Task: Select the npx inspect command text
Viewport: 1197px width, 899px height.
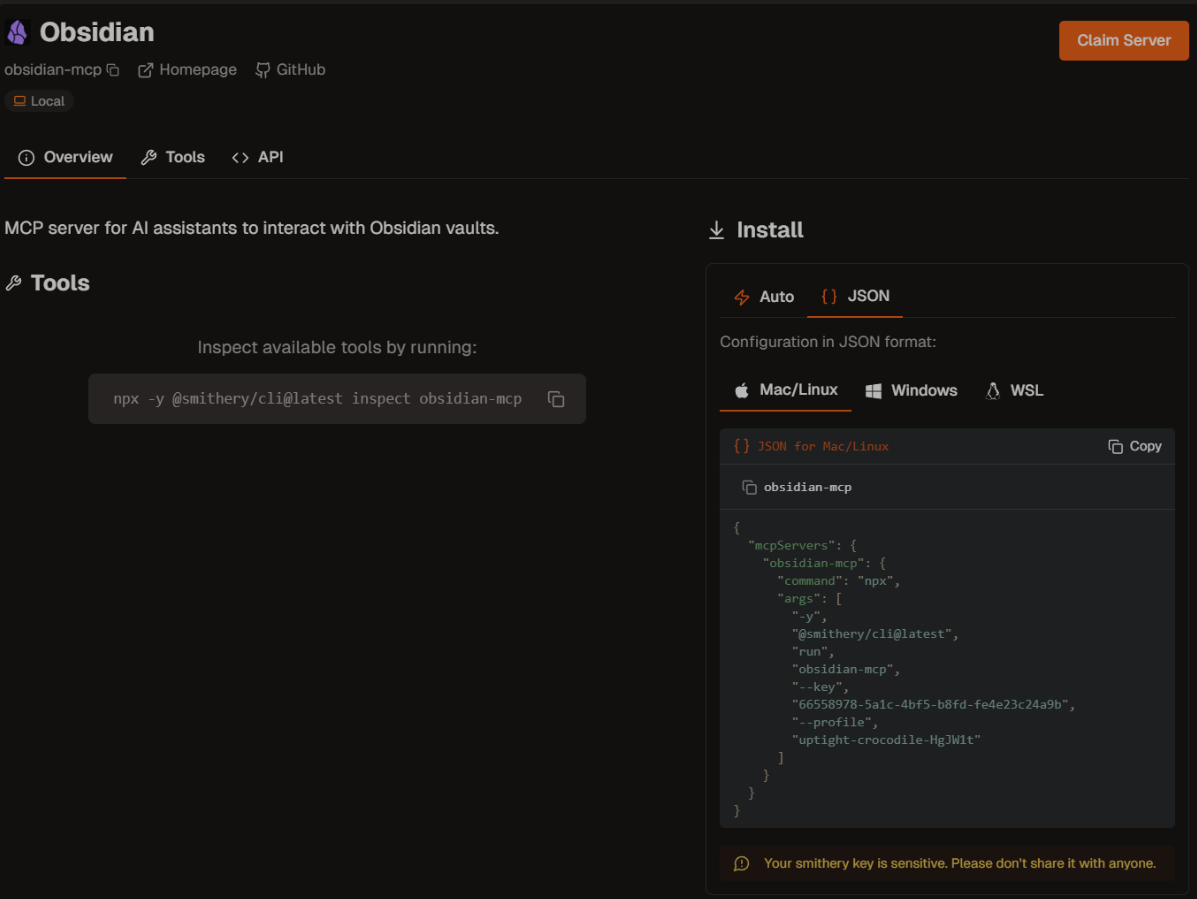Action: [x=318, y=398]
